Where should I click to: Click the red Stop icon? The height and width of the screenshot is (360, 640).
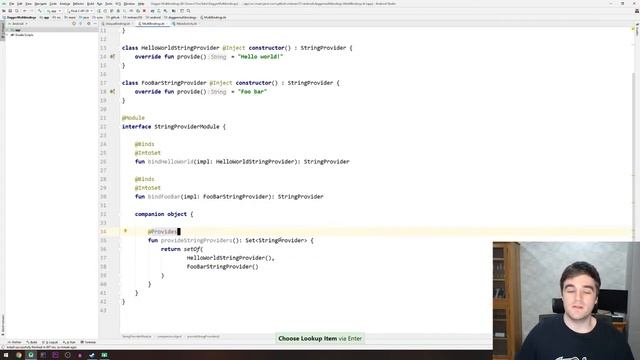tap(144, 11)
